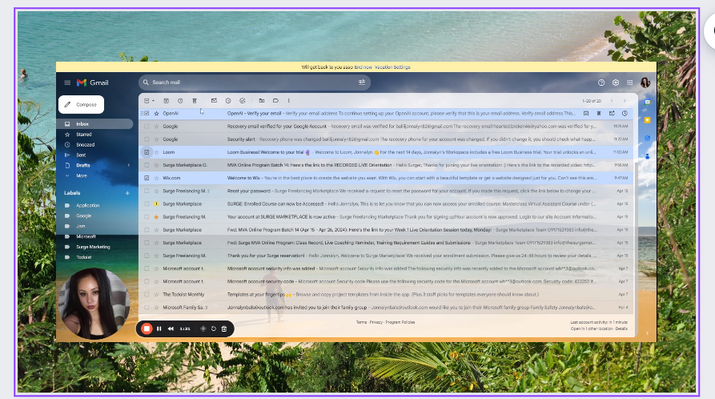Open the Vacation Settings link in banner
This screenshot has width=715, height=399.
(392, 67)
